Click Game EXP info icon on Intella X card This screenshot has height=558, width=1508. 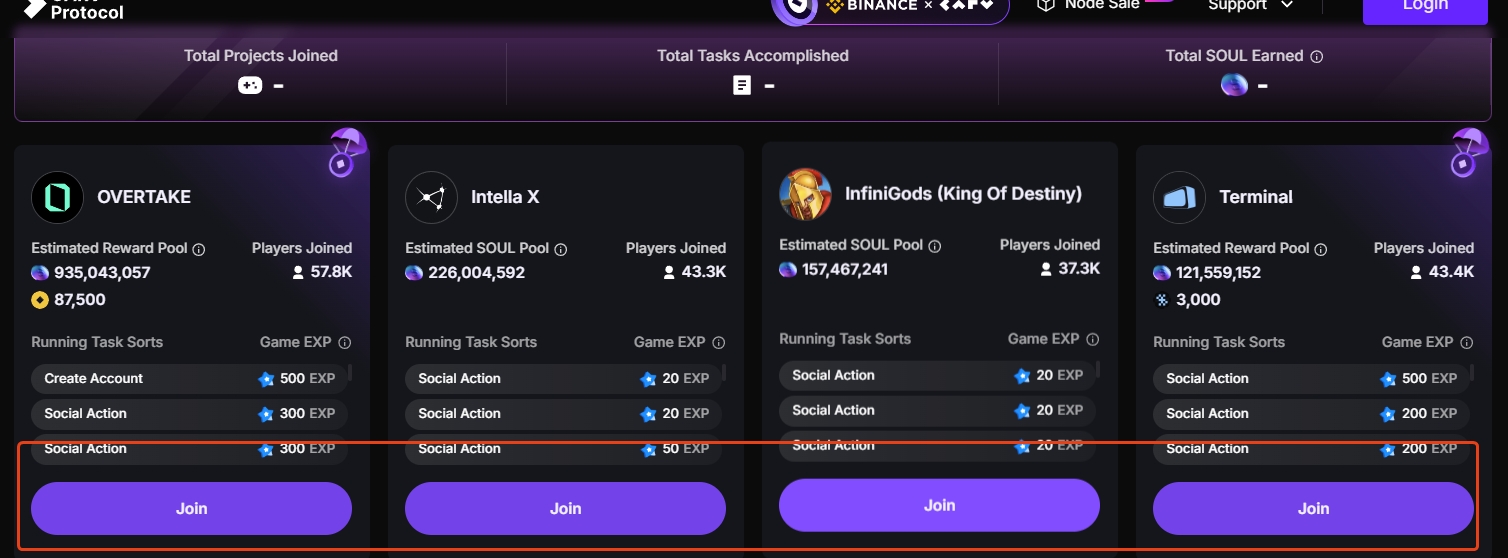pyautogui.click(x=719, y=343)
